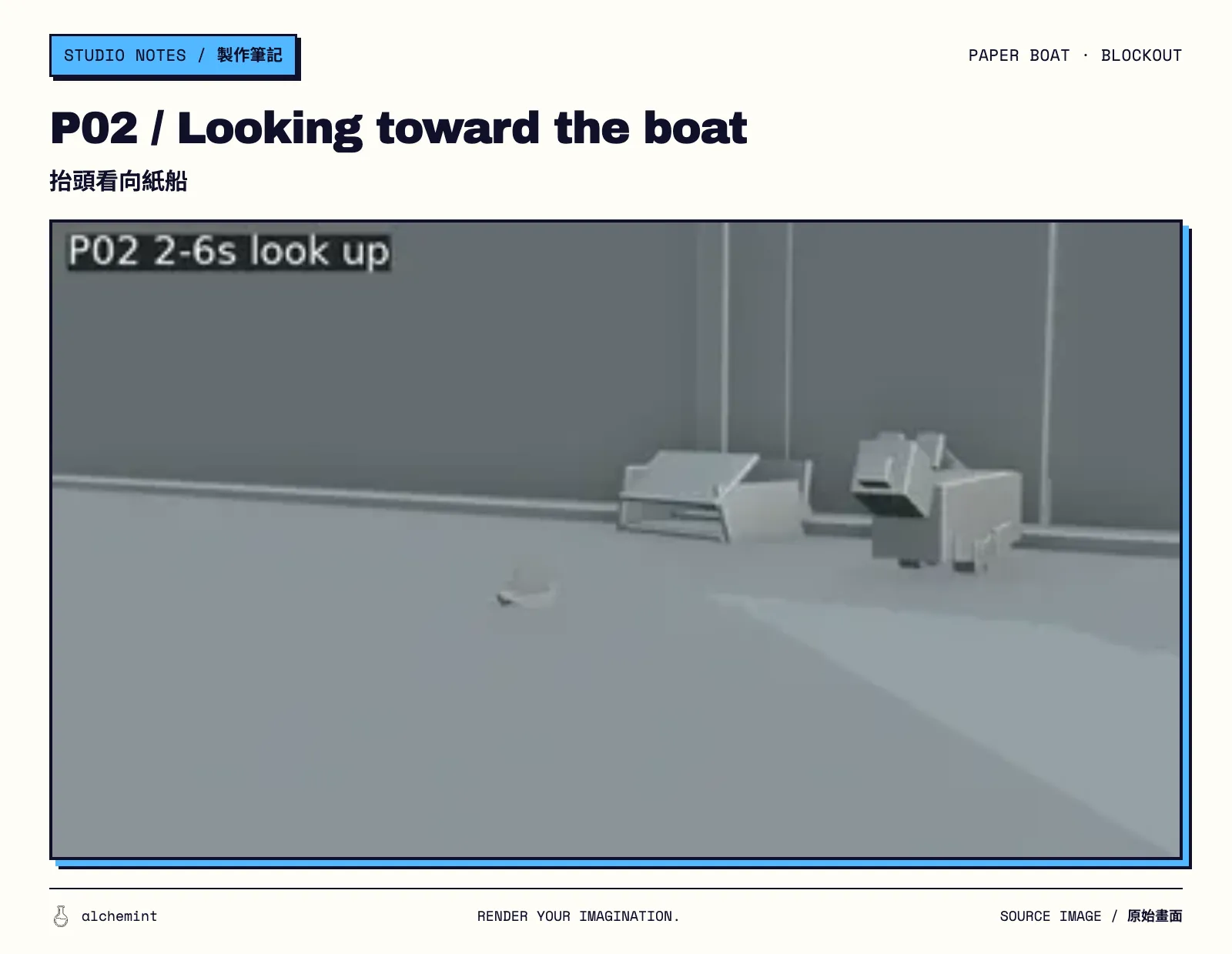Image resolution: width=1232 pixels, height=954 pixels.
Task: Click 'RENDER YOUR IMAGINATION.' tagline
Action: point(578,916)
